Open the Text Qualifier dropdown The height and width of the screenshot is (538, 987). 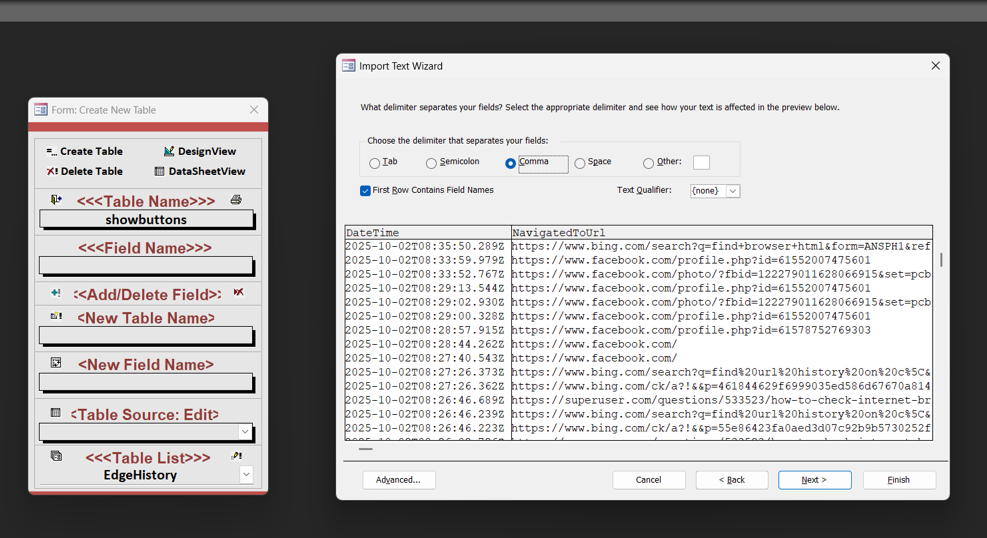[733, 191]
